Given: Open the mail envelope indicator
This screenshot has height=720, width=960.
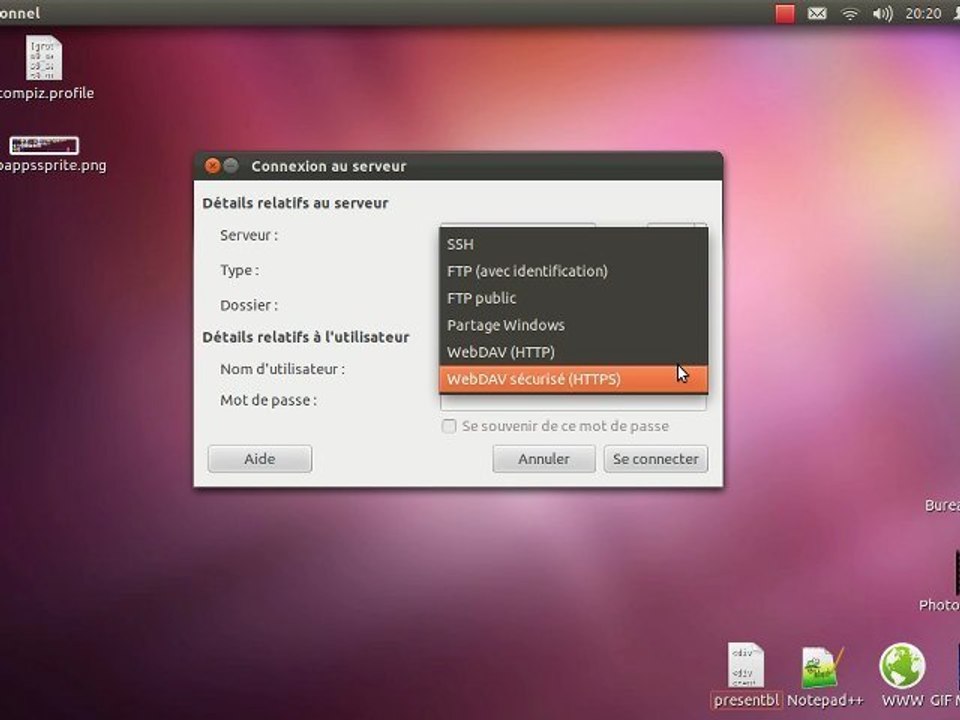Looking at the screenshot, I should [x=817, y=13].
